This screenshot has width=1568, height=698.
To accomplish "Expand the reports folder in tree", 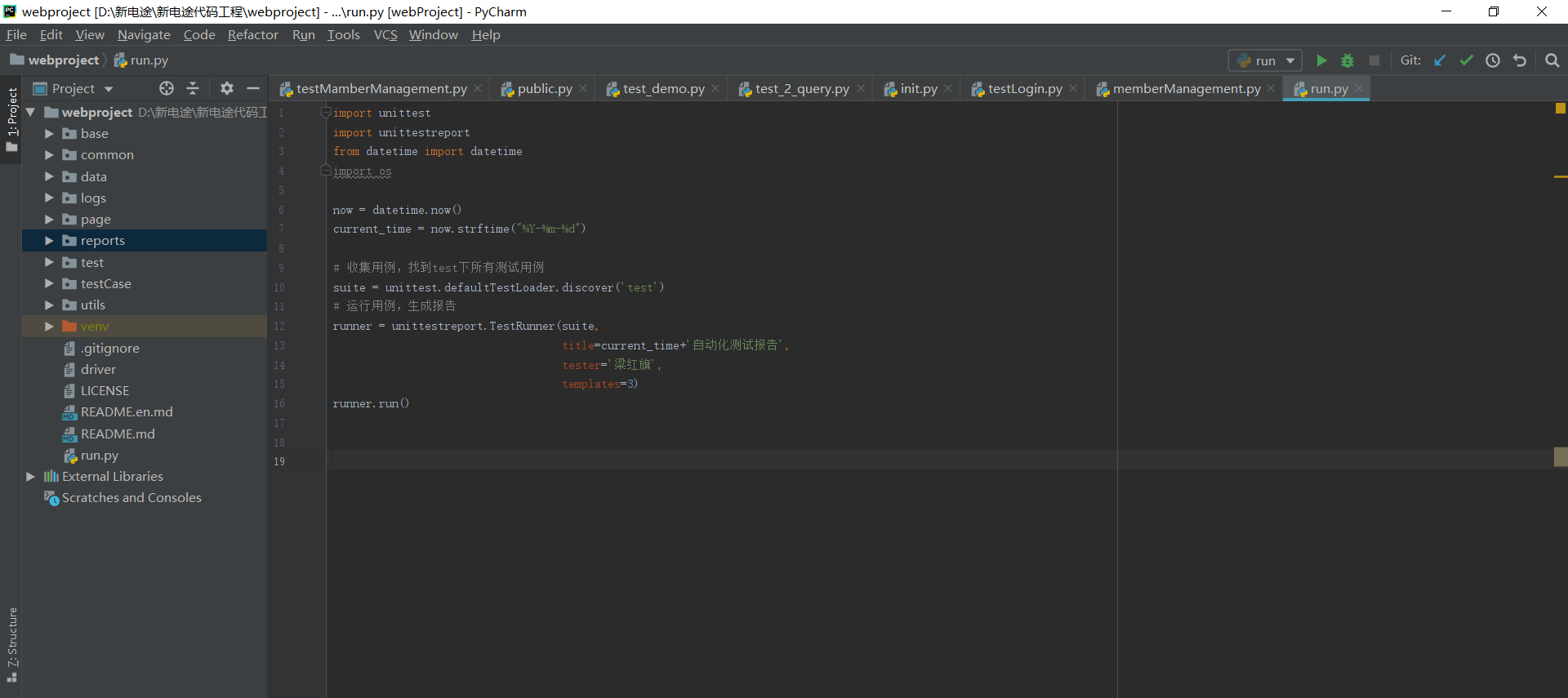I will click(49, 241).
